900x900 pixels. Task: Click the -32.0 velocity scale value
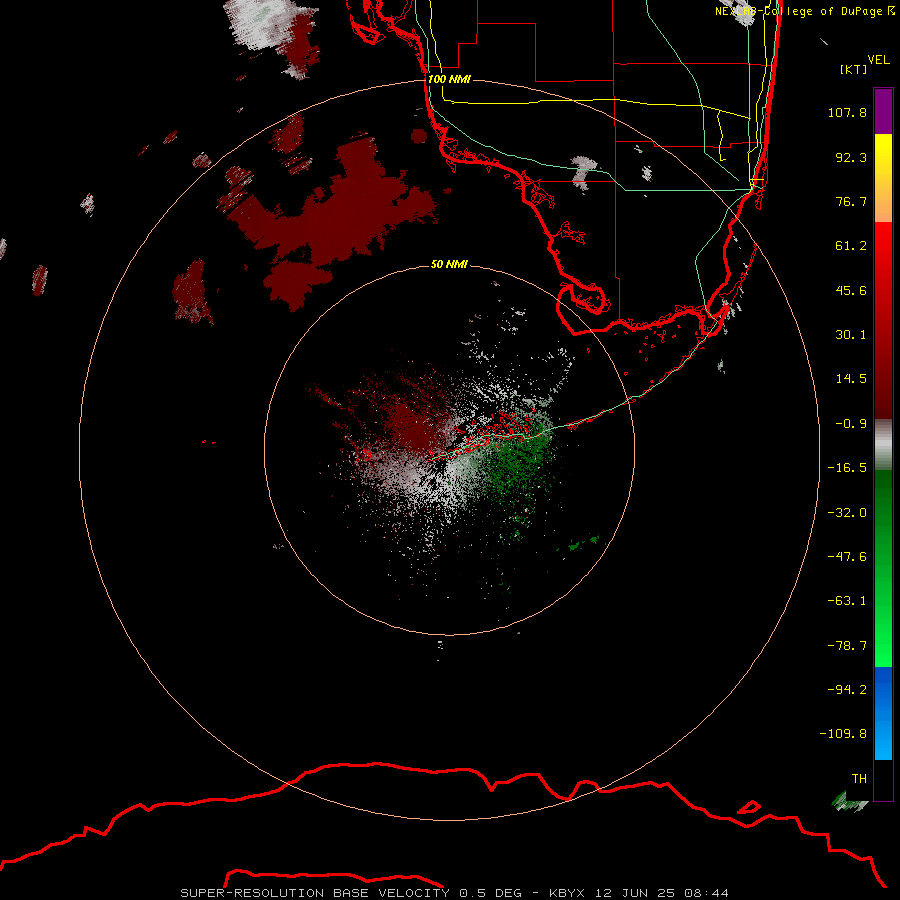(847, 513)
